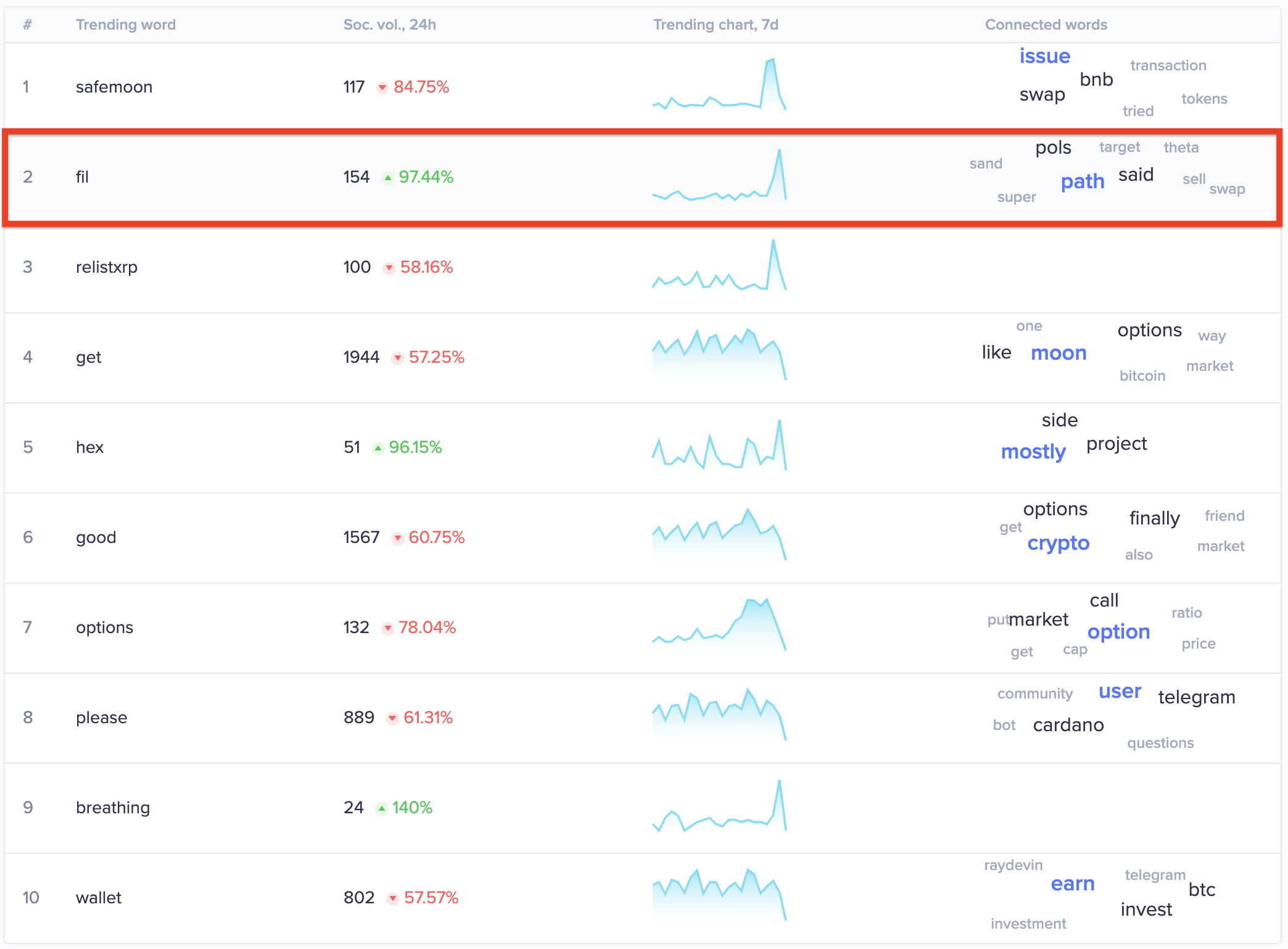
Task: Select the trending word safemoon
Action: click(114, 87)
